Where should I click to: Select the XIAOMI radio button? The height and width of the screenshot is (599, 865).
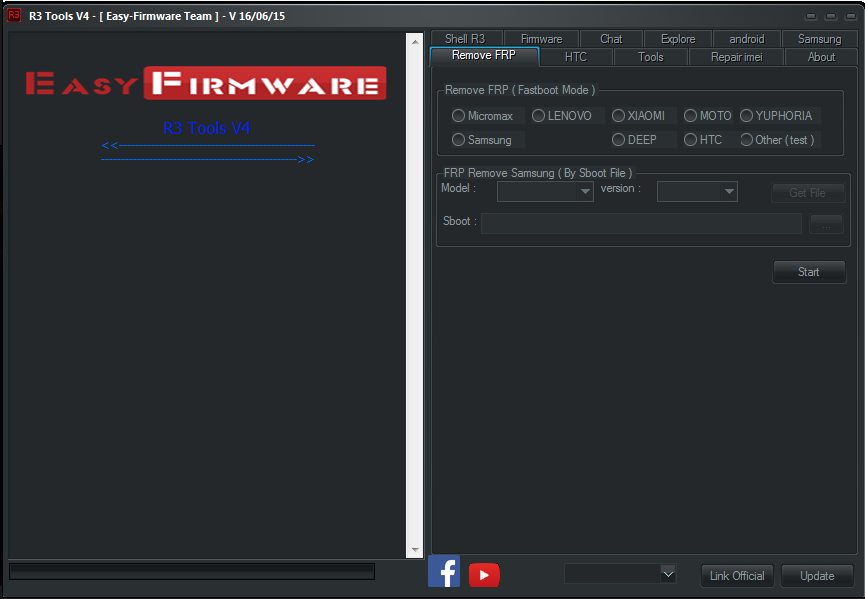618,115
